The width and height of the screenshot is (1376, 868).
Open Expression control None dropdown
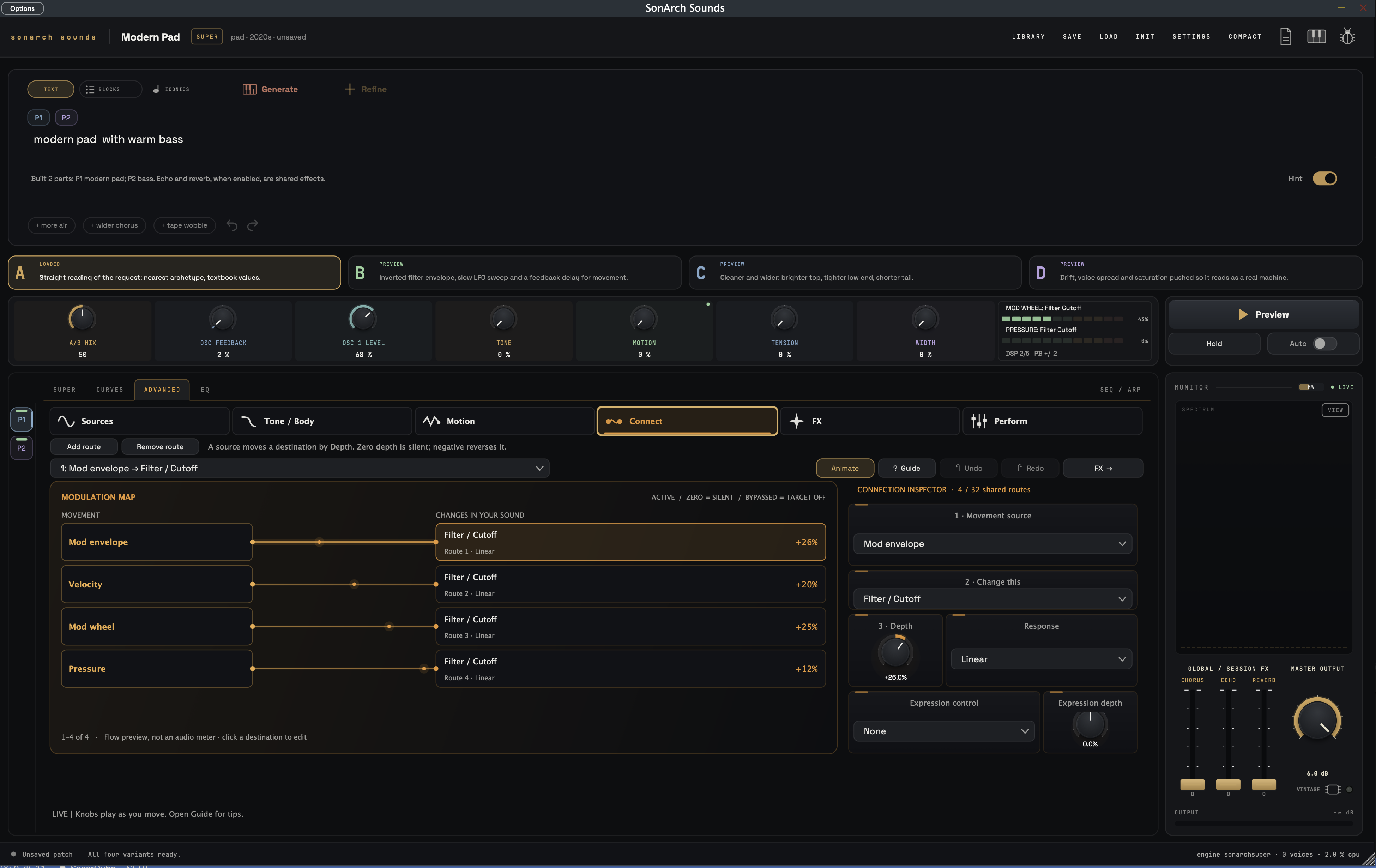click(943, 731)
